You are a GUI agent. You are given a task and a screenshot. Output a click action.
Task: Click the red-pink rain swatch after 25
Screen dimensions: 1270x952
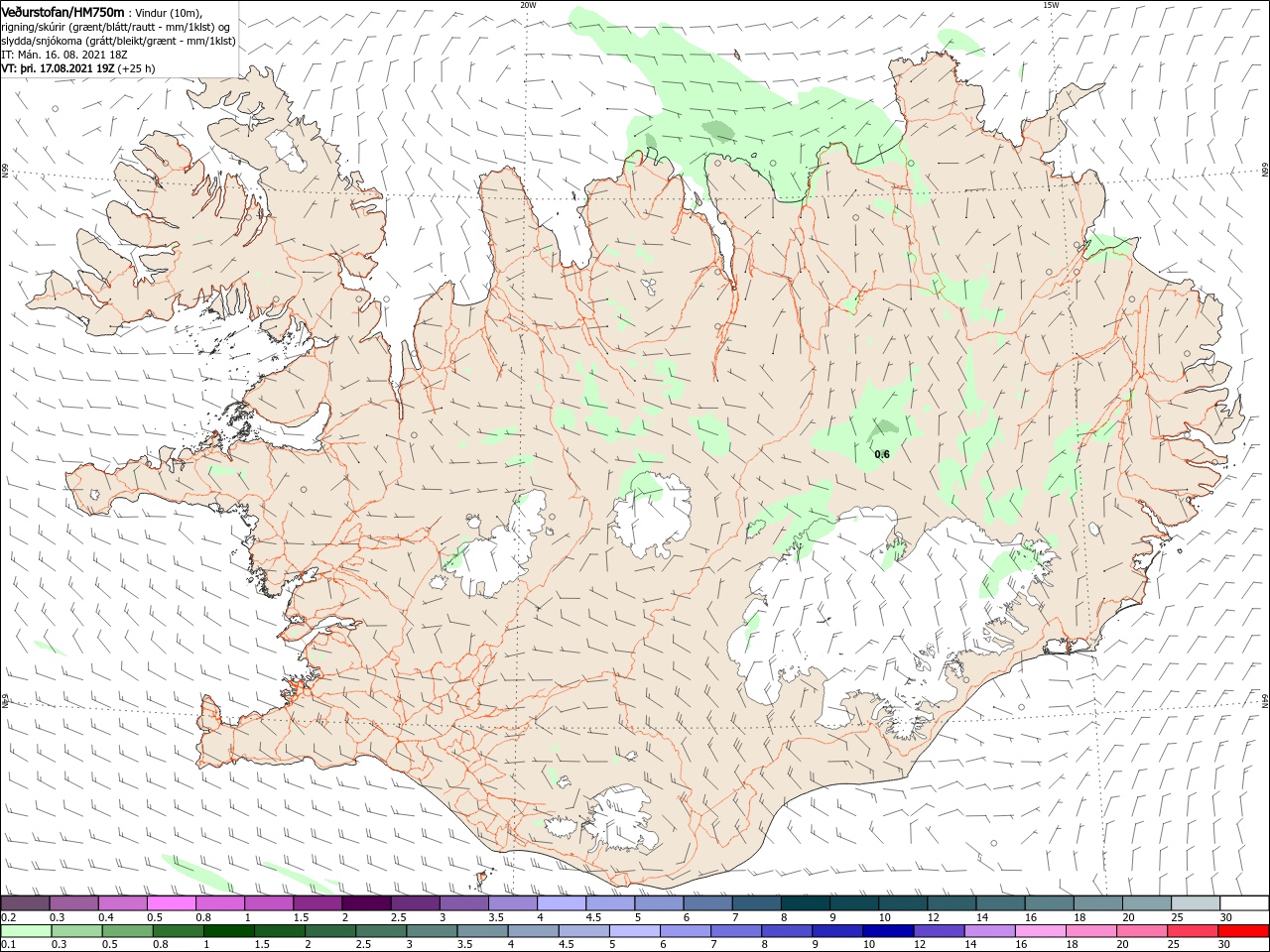tap(1193, 931)
